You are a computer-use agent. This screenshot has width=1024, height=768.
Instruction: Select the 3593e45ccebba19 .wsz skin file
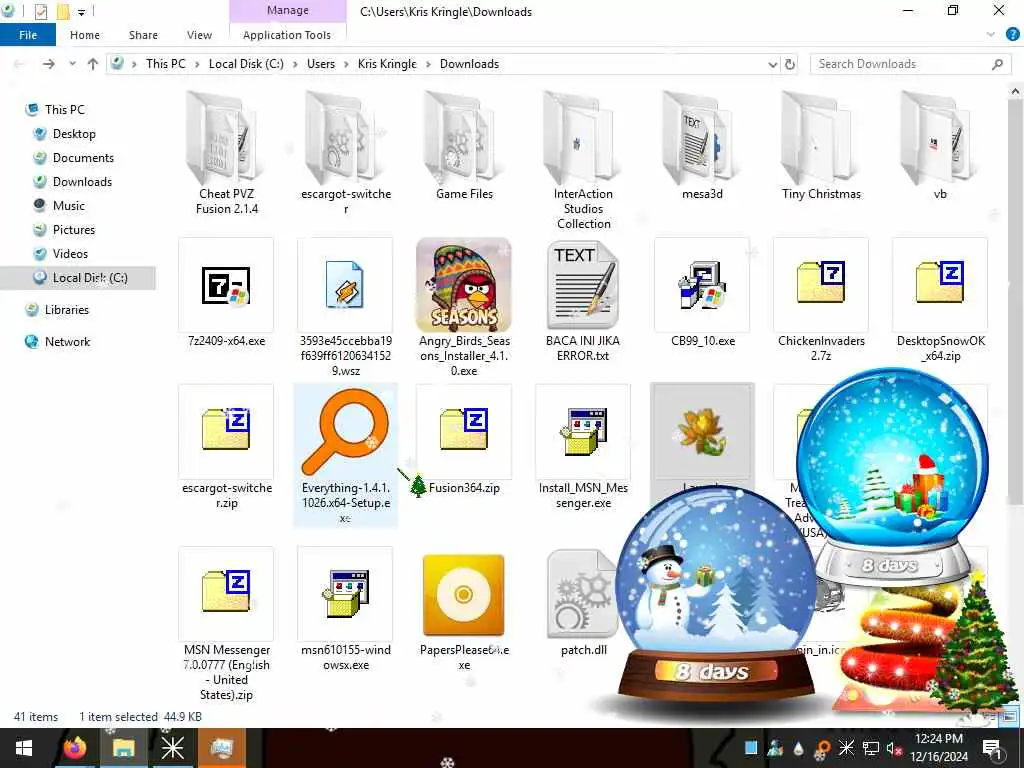[x=345, y=307]
